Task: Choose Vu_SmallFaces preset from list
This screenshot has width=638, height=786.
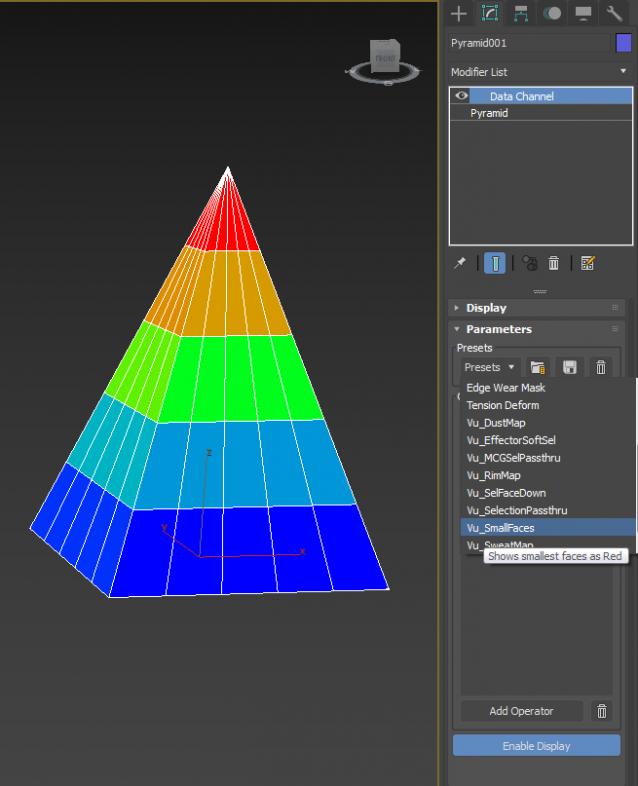Action: [x=501, y=527]
